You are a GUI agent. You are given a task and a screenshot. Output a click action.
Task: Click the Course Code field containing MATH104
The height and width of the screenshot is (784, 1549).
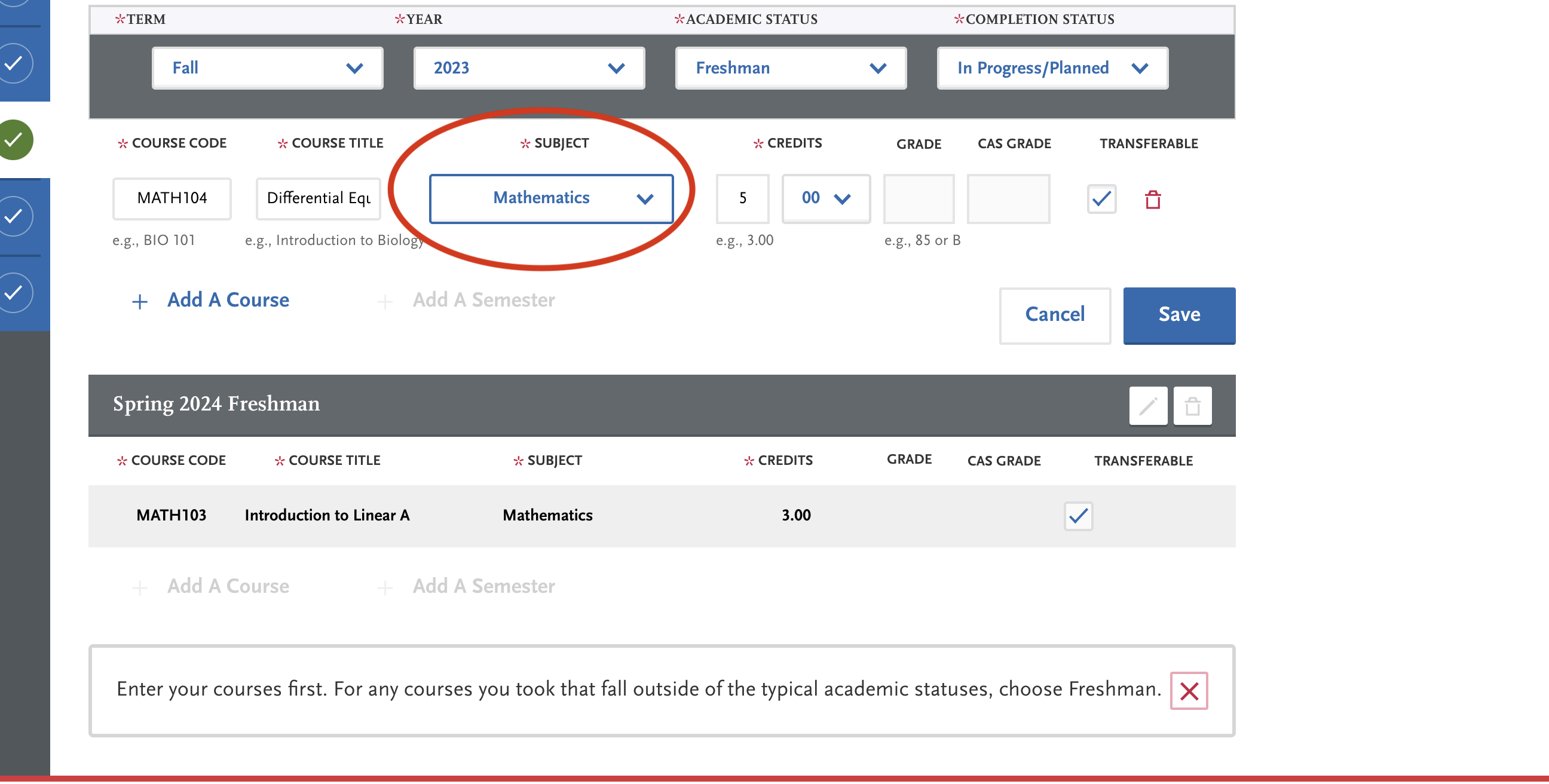(x=172, y=199)
